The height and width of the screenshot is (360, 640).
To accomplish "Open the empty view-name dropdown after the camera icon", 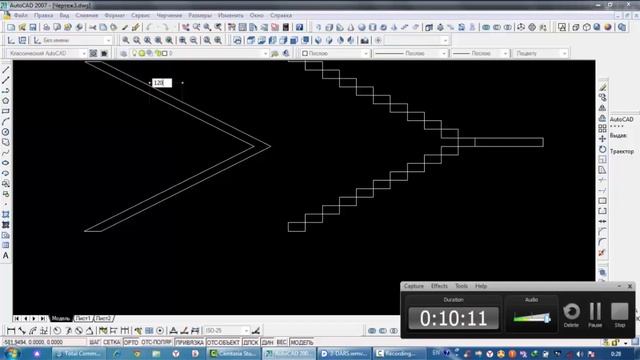I will pos(416,40).
